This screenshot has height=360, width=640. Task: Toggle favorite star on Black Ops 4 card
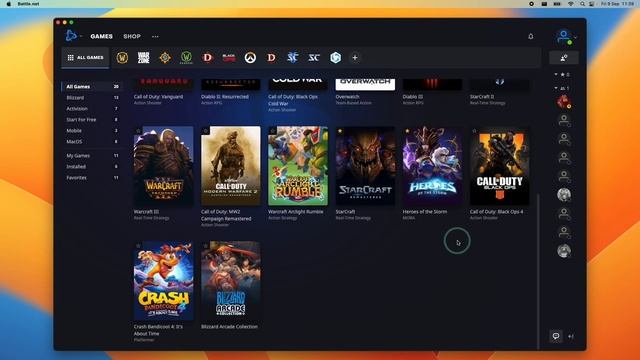click(474, 131)
